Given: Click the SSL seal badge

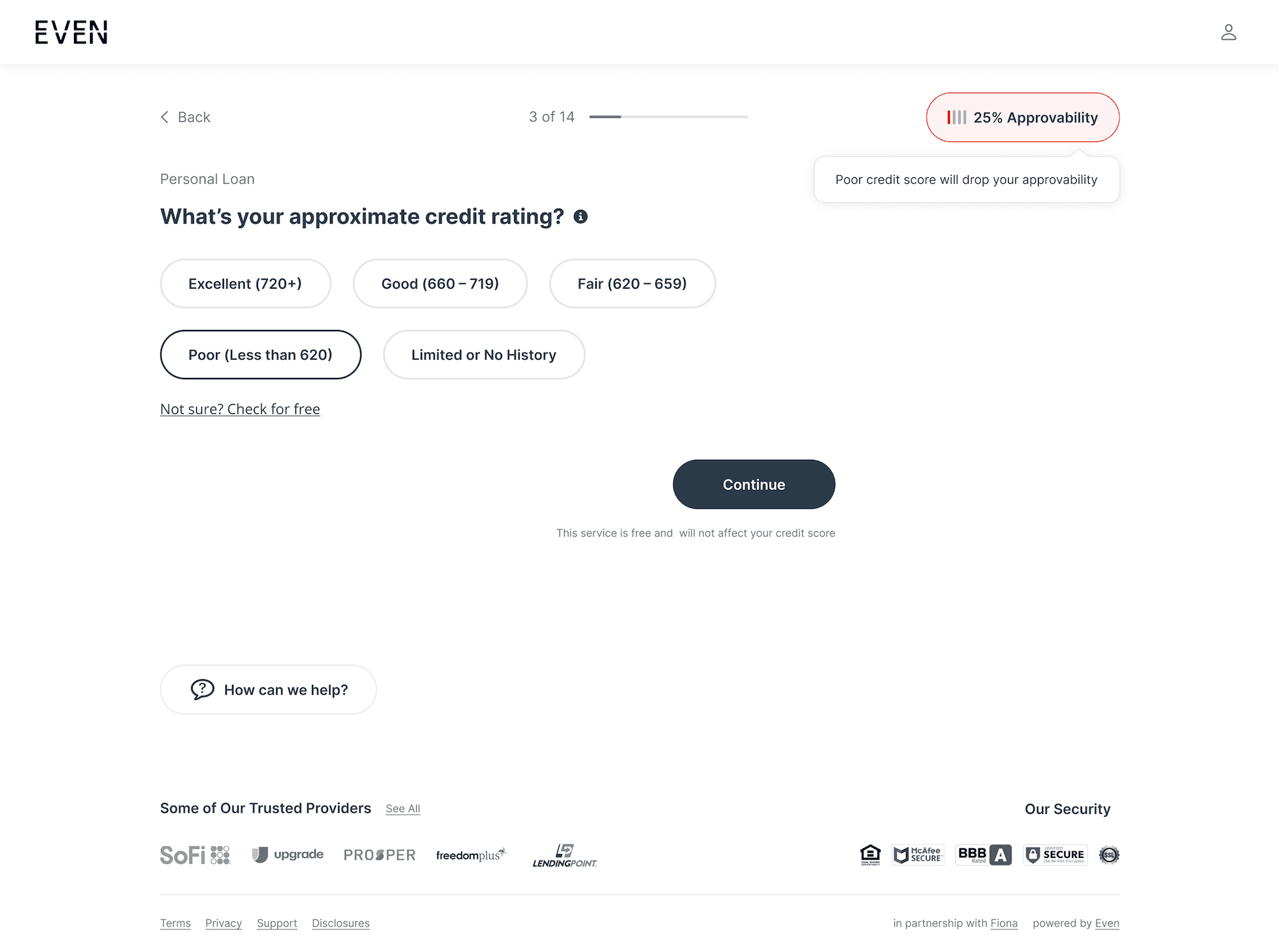Looking at the screenshot, I should (1109, 855).
